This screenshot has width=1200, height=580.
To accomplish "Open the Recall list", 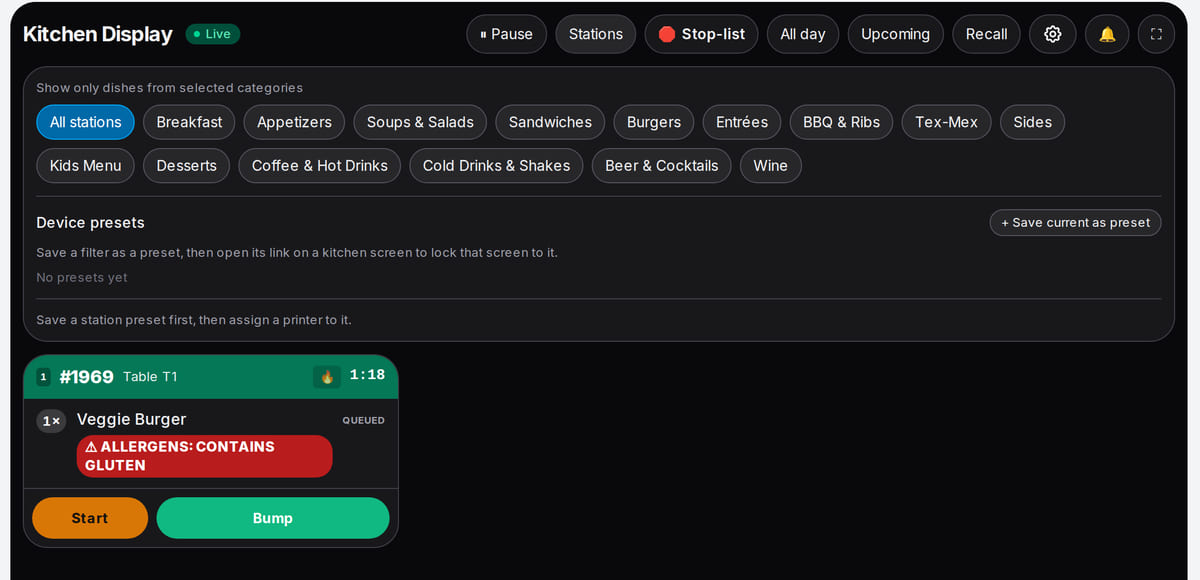I will coord(986,34).
